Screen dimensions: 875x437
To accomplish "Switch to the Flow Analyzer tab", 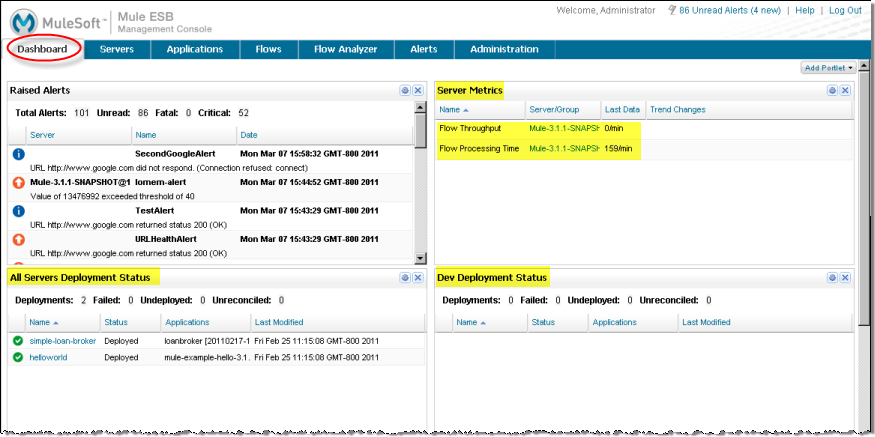I will tap(345, 49).
